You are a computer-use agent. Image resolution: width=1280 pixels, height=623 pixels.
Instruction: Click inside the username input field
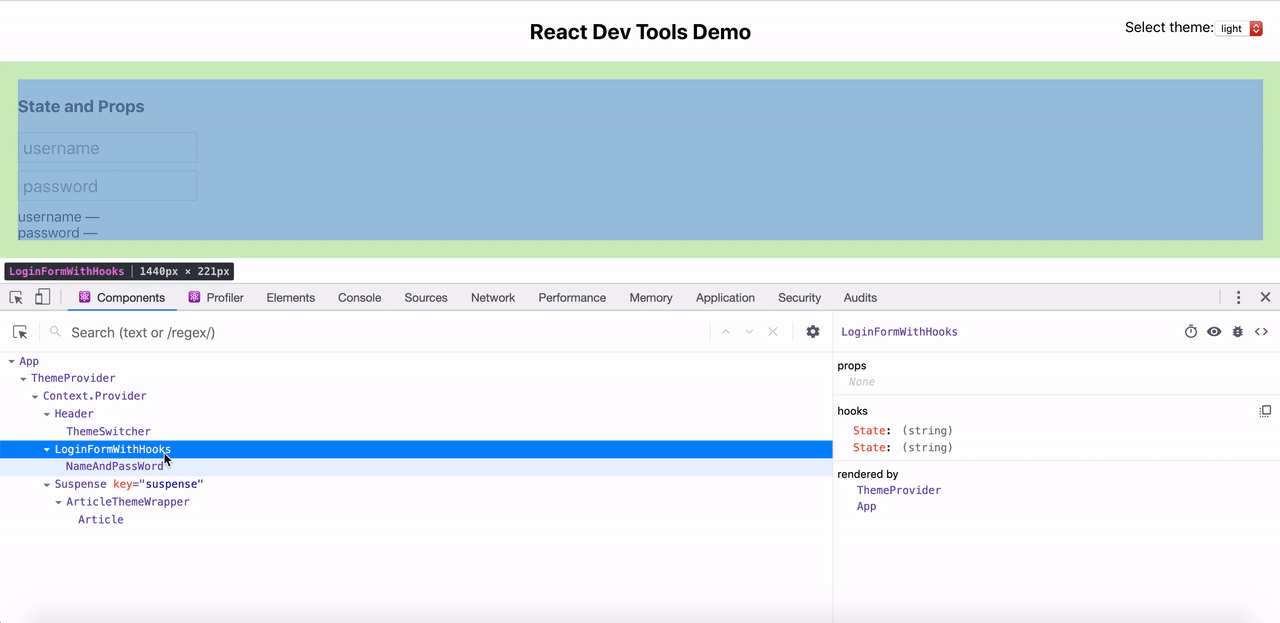pos(107,146)
